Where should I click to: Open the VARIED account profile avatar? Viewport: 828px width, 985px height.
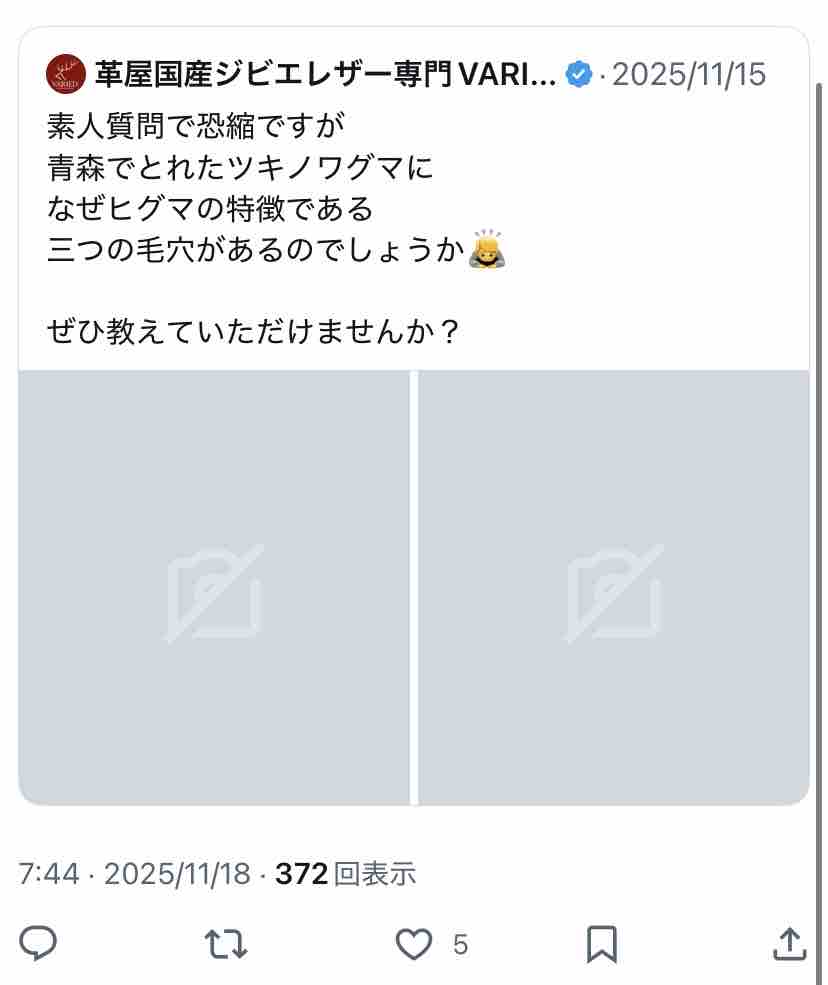click(x=65, y=74)
